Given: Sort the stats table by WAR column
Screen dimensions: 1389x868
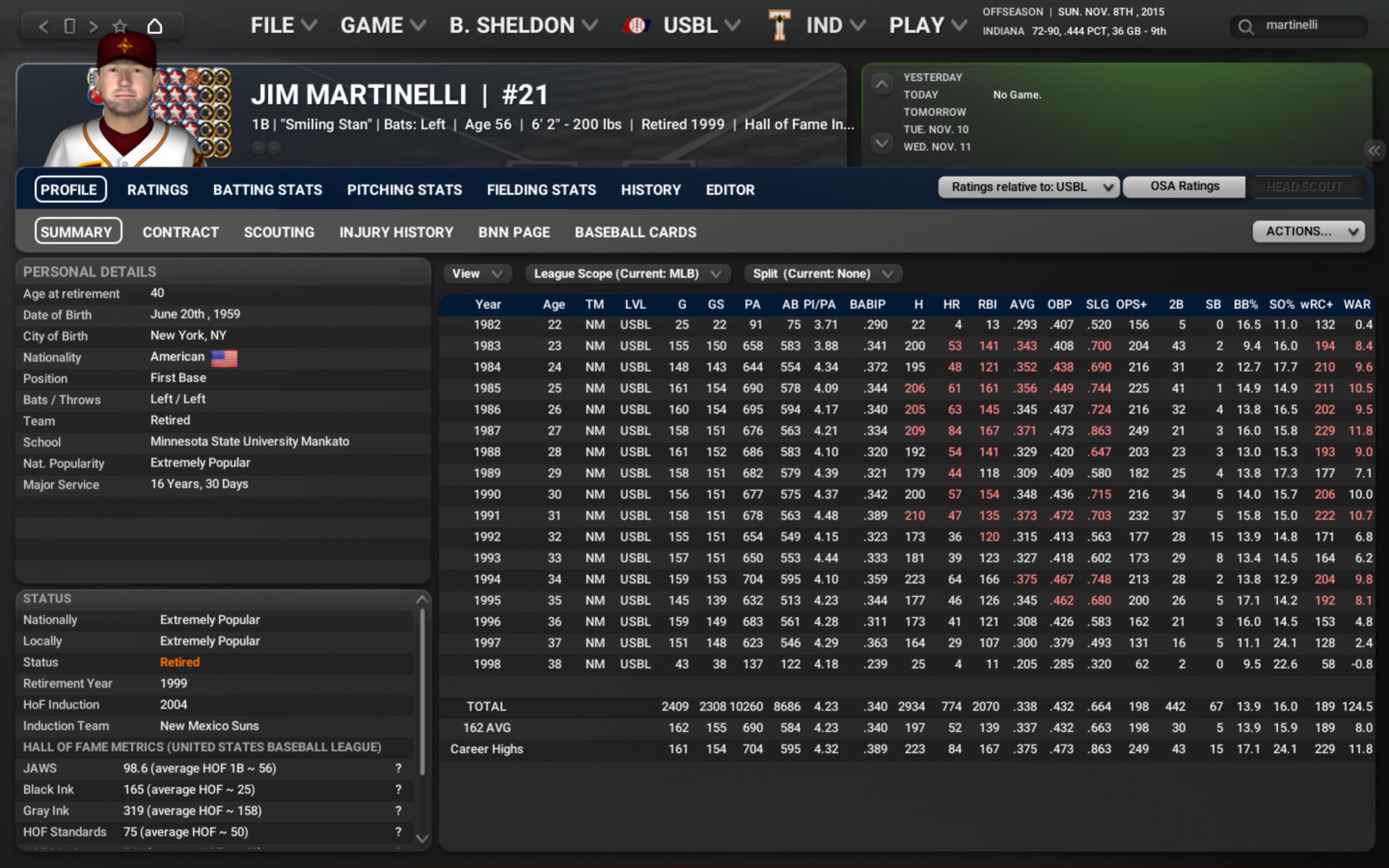Looking at the screenshot, I should (x=1356, y=305).
